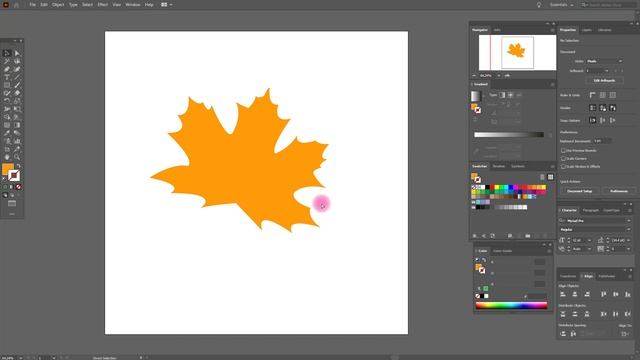640x360 pixels.
Task: Switch to the Paragraph tab
Action: pos(590,210)
